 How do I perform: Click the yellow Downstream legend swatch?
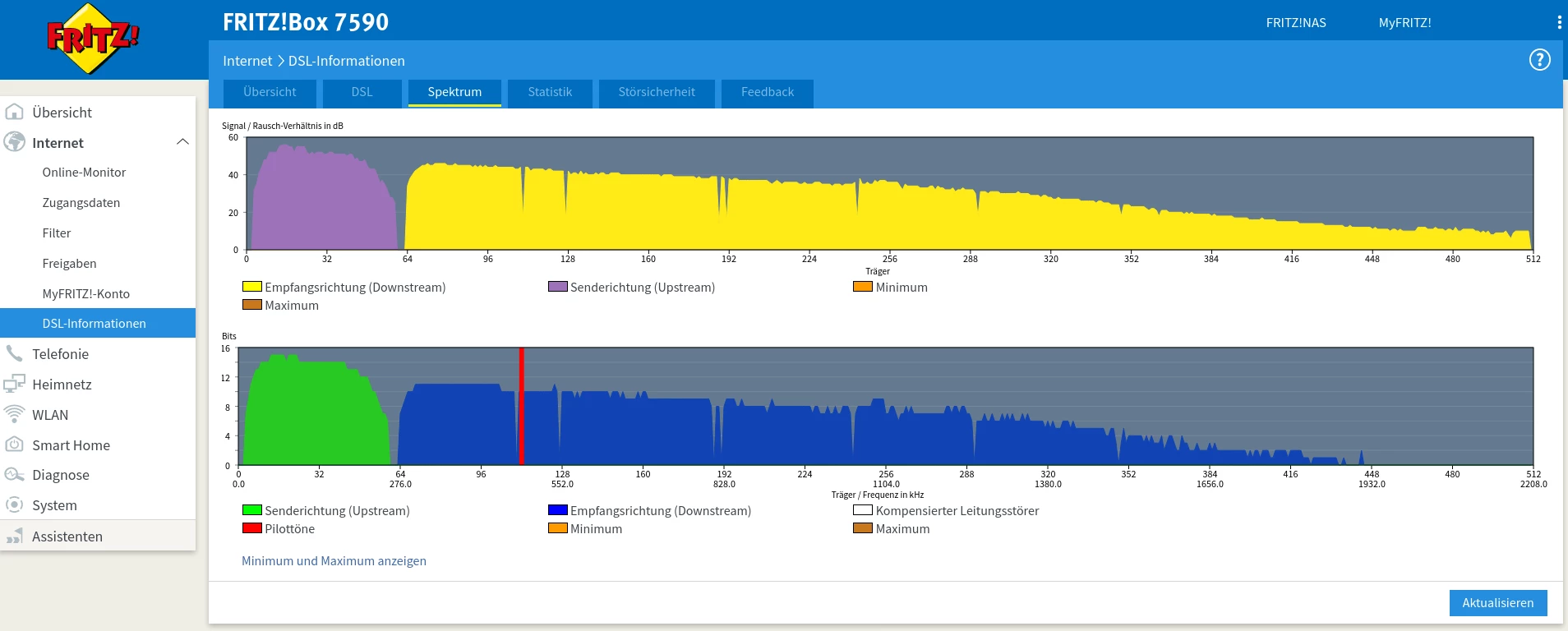tap(251, 288)
